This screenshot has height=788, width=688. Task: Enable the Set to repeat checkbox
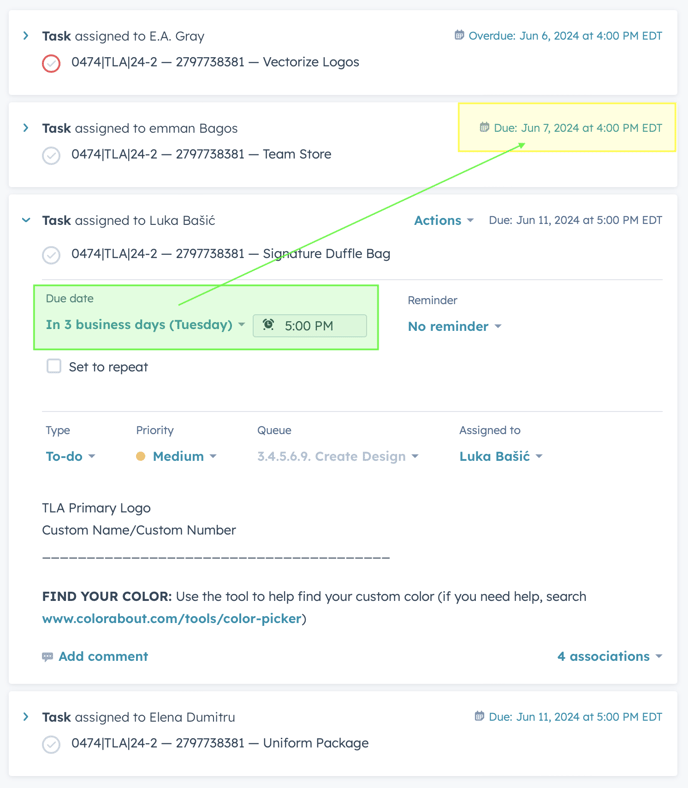coord(54,366)
